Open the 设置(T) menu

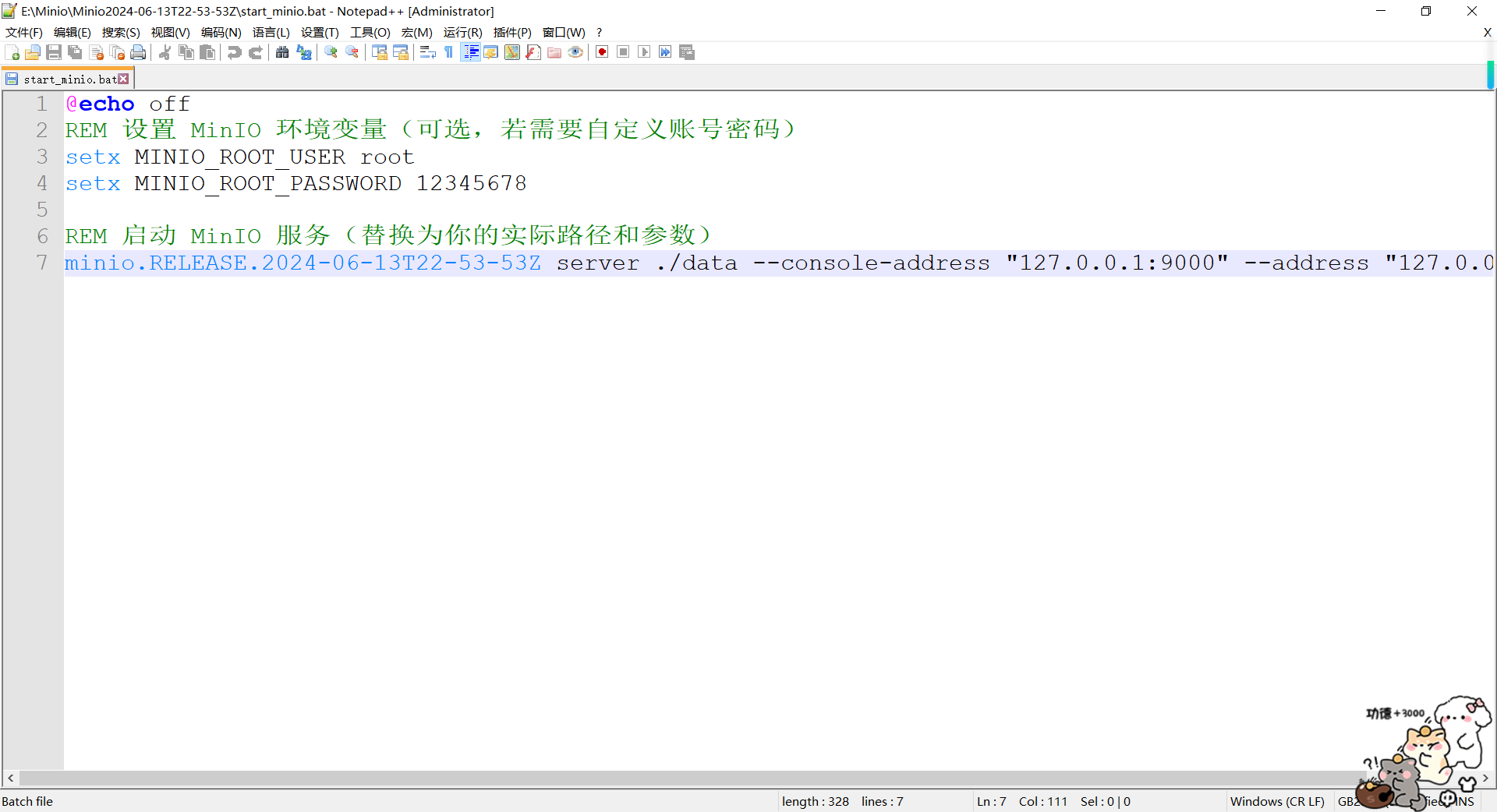pyautogui.click(x=320, y=32)
